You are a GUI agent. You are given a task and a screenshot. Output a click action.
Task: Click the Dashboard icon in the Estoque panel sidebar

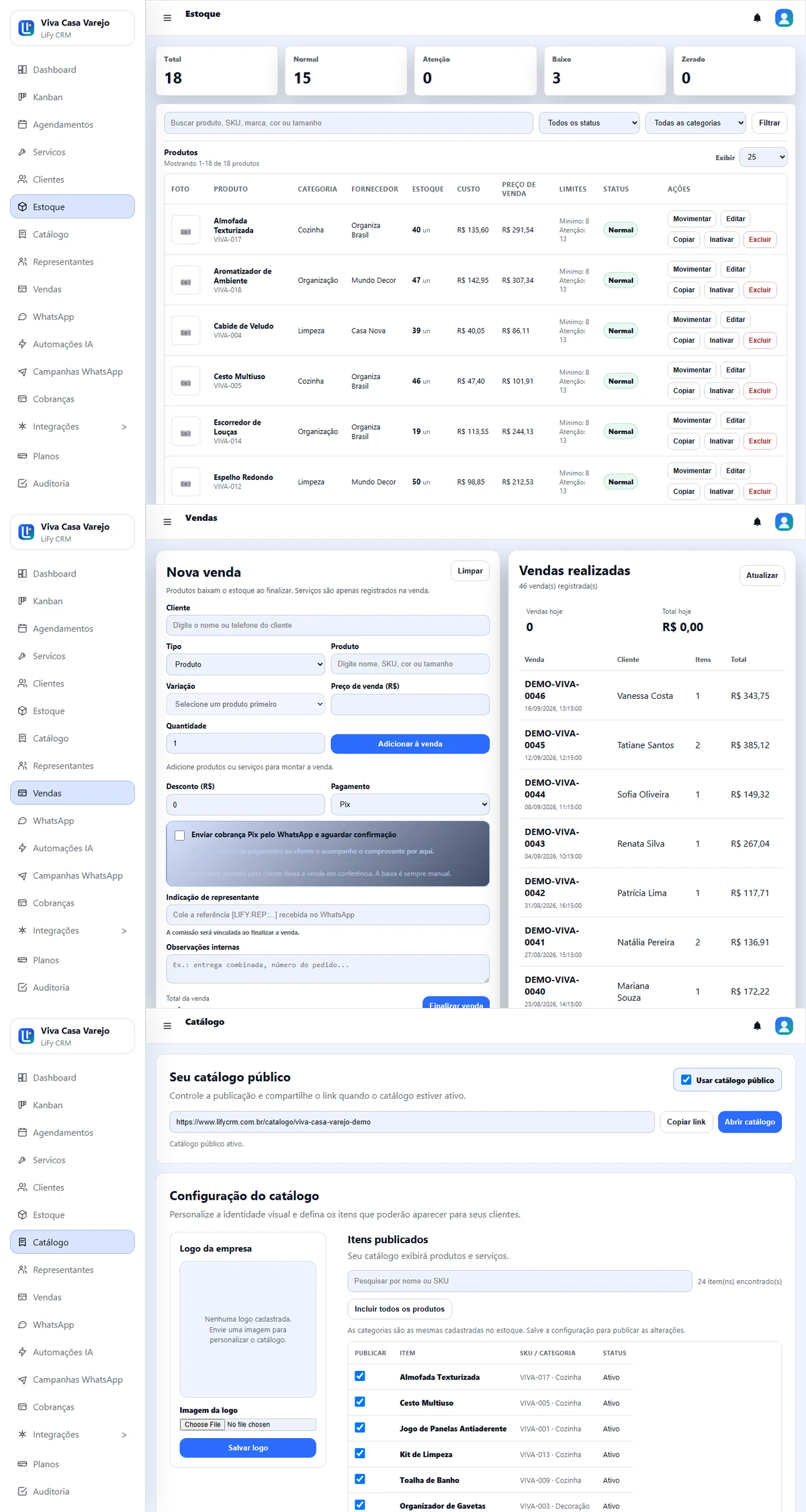click(22, 70)
